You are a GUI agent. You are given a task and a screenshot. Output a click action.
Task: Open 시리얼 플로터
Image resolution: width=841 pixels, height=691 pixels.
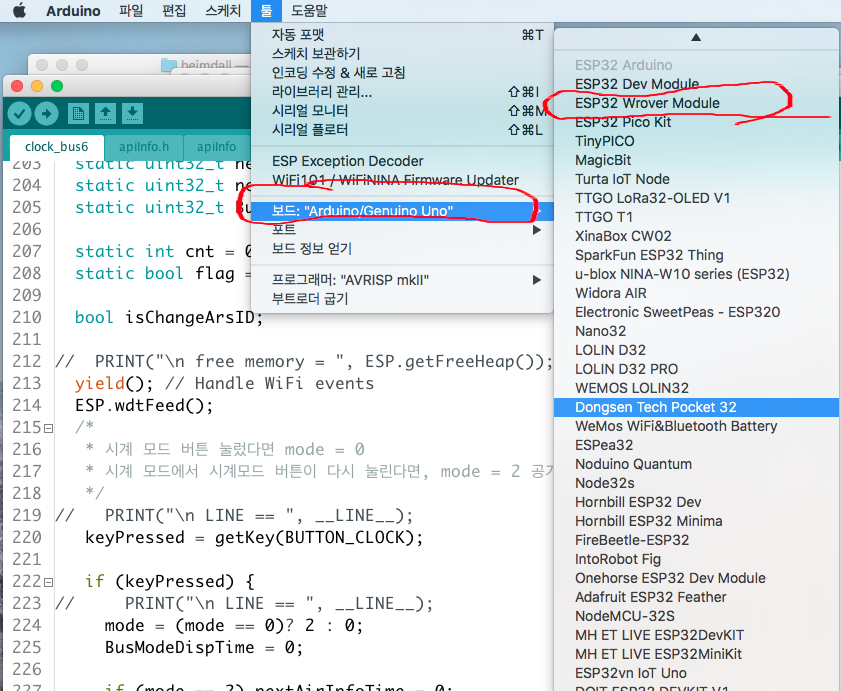pos(402,130)
